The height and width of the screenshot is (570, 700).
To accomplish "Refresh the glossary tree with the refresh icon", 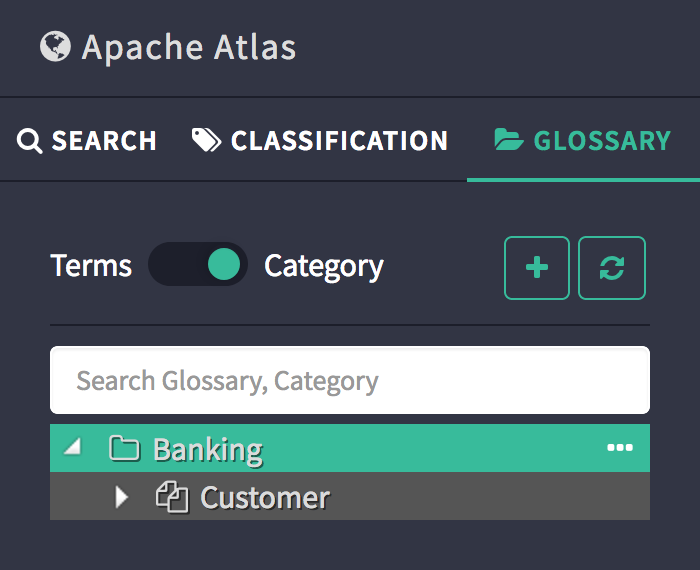I will point(612,268).
